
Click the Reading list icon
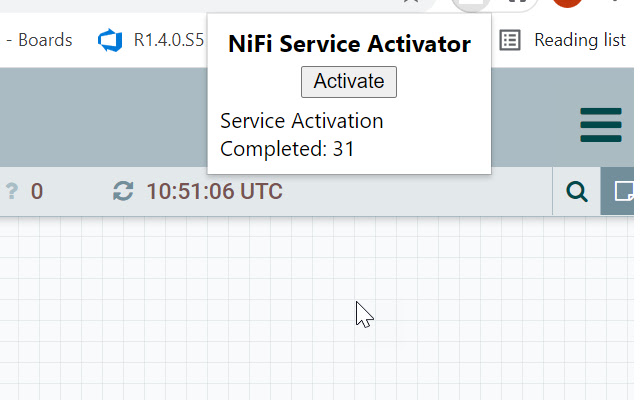510,40
